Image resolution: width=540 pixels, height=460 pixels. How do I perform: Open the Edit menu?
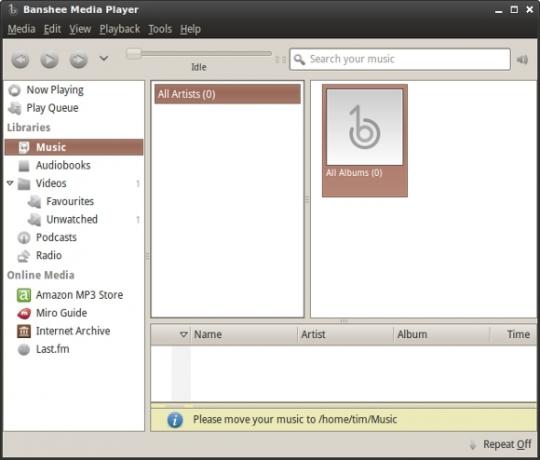coord(52,29)
